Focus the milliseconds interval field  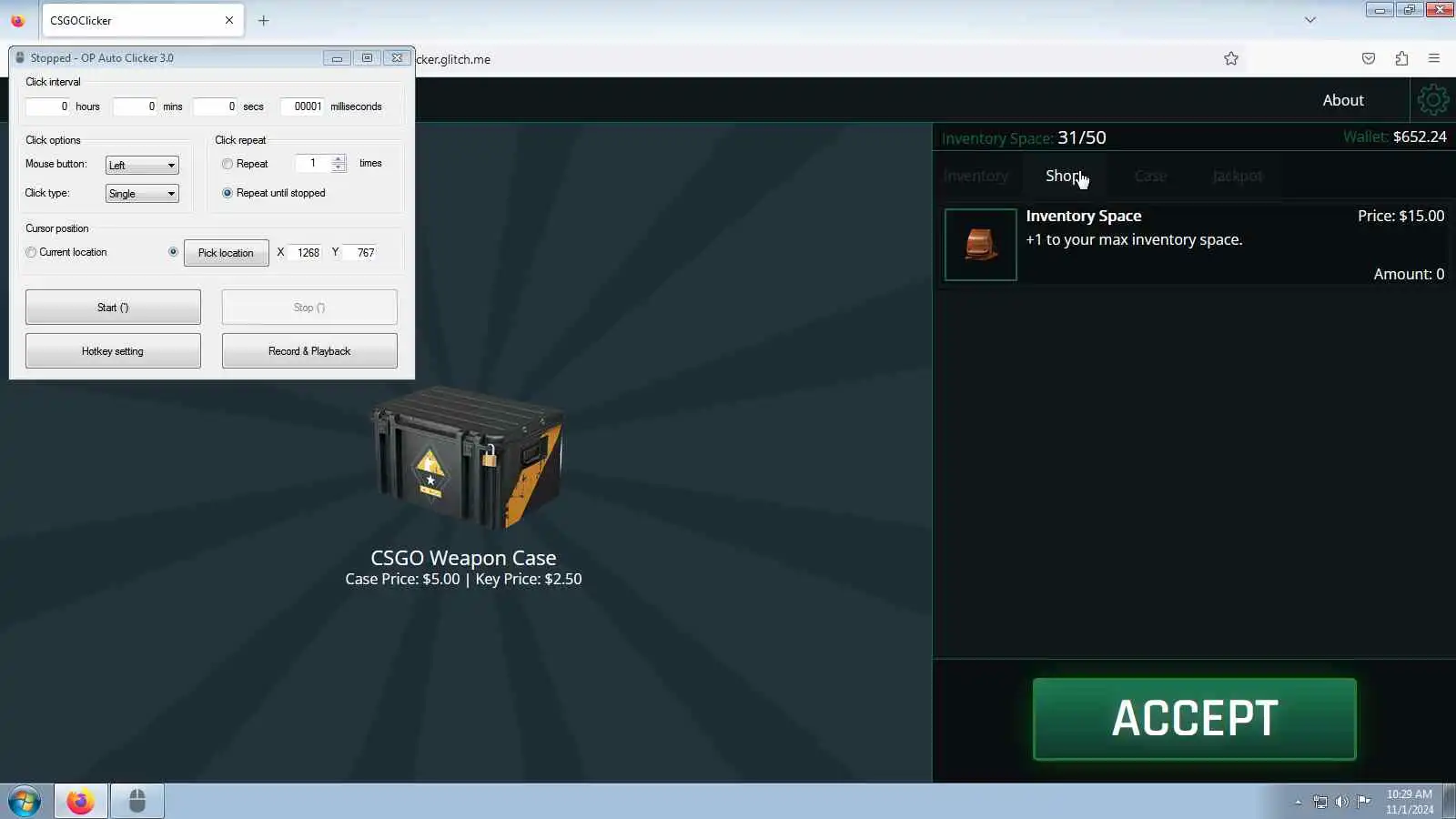[302, 106]
